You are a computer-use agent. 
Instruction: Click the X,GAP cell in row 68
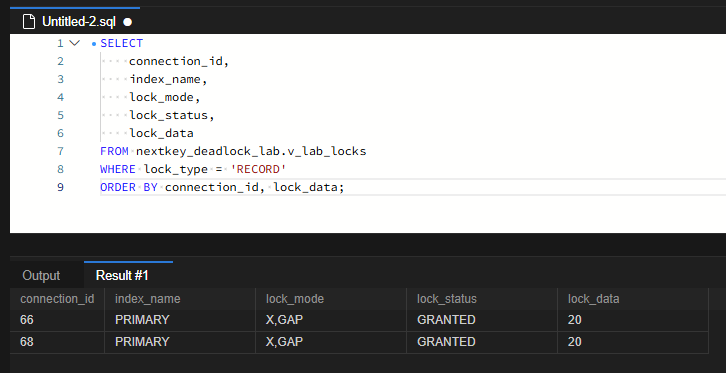(331, 342)
